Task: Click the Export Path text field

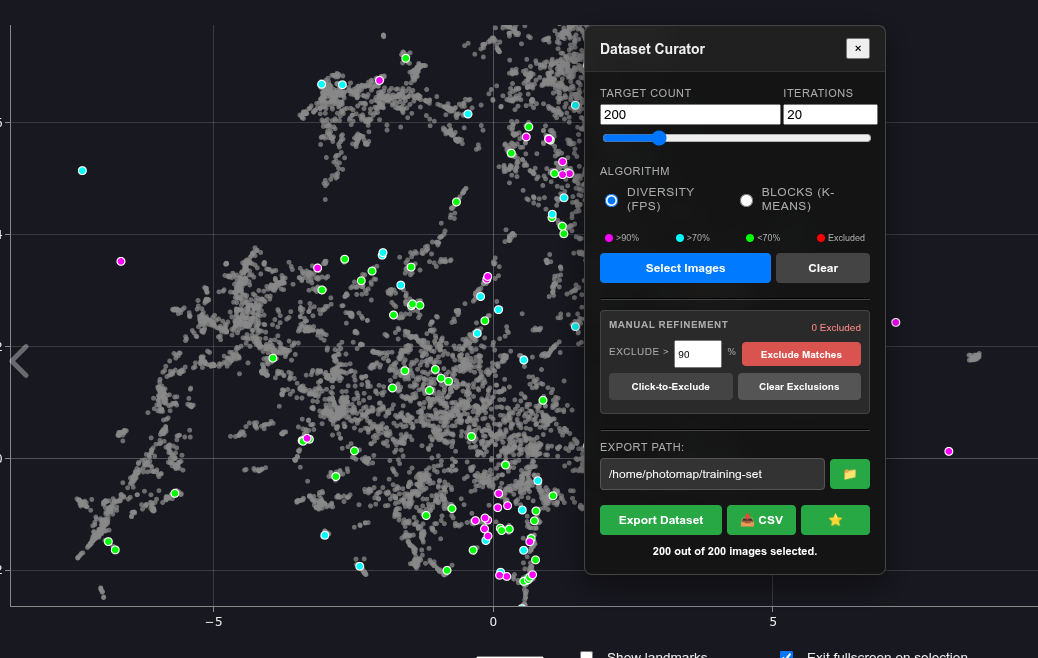Action: (x=712, y=474)
